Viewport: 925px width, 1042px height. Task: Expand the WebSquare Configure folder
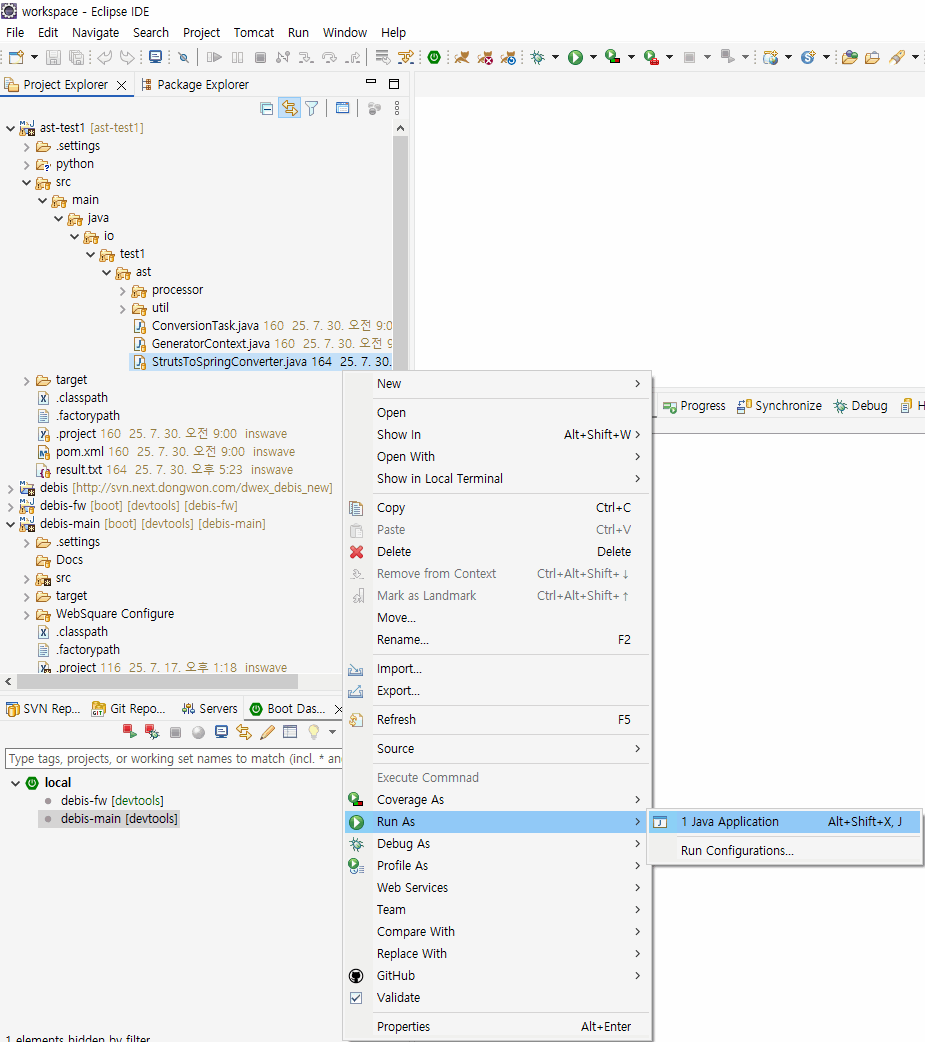tap(27, 615)
